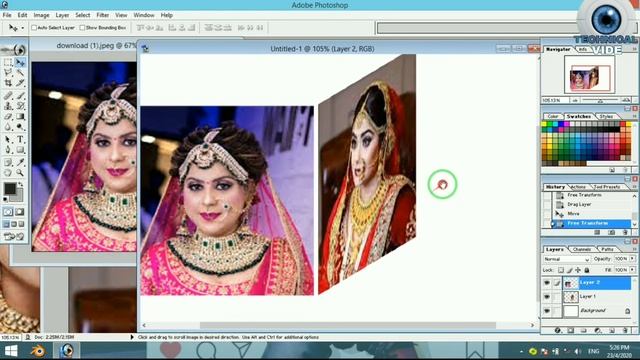Select the Eraser tool
This screenshot has width=640, height=360.
point(8,117)
